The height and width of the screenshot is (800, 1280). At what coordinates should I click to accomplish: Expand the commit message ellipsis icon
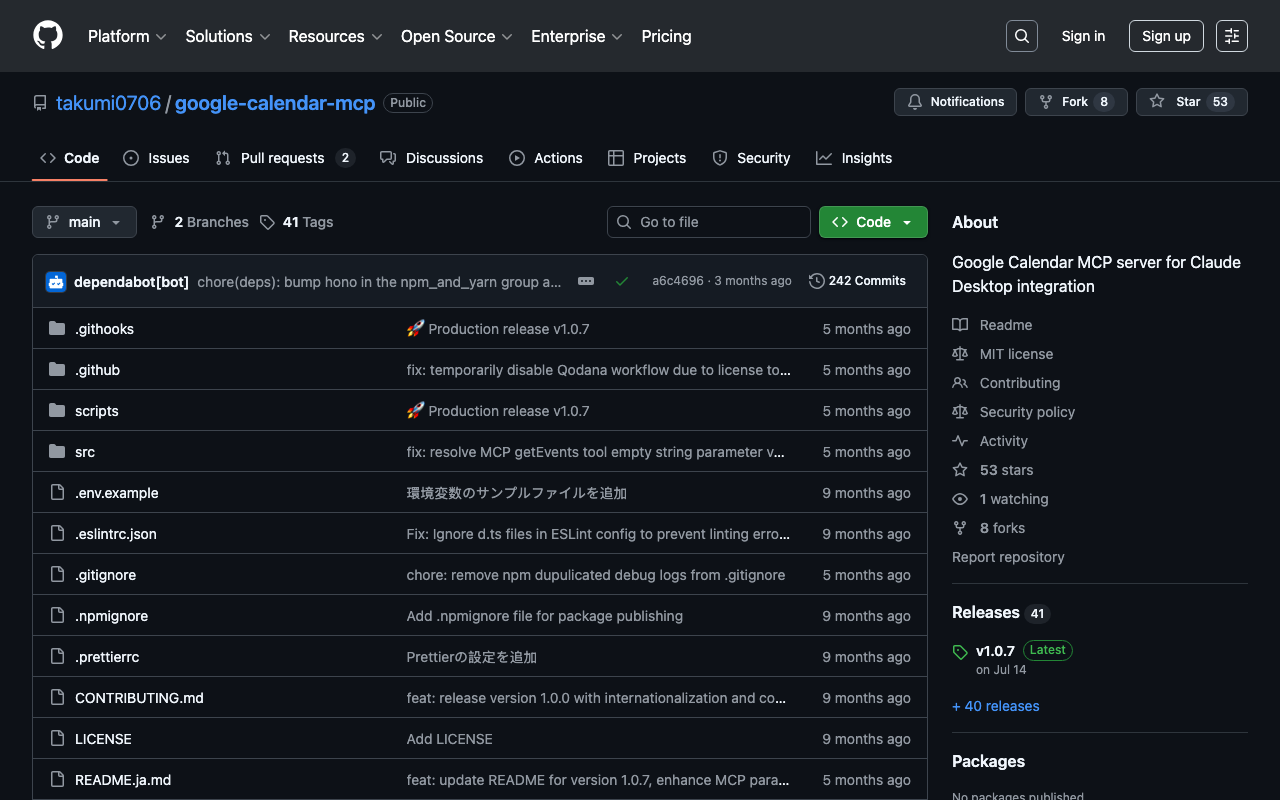click(586, 282)
